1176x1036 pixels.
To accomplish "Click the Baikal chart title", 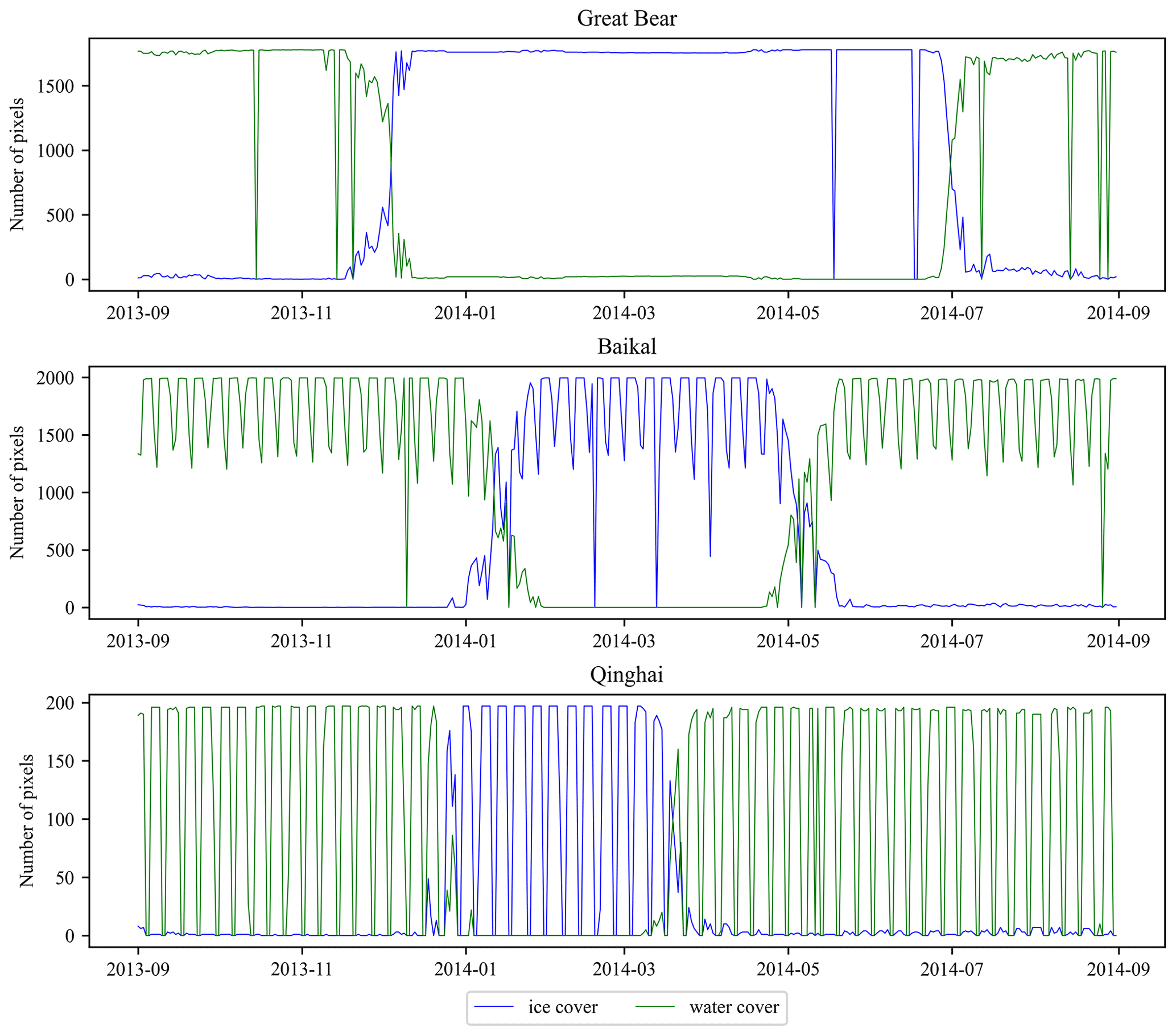I will click(626, 346).
